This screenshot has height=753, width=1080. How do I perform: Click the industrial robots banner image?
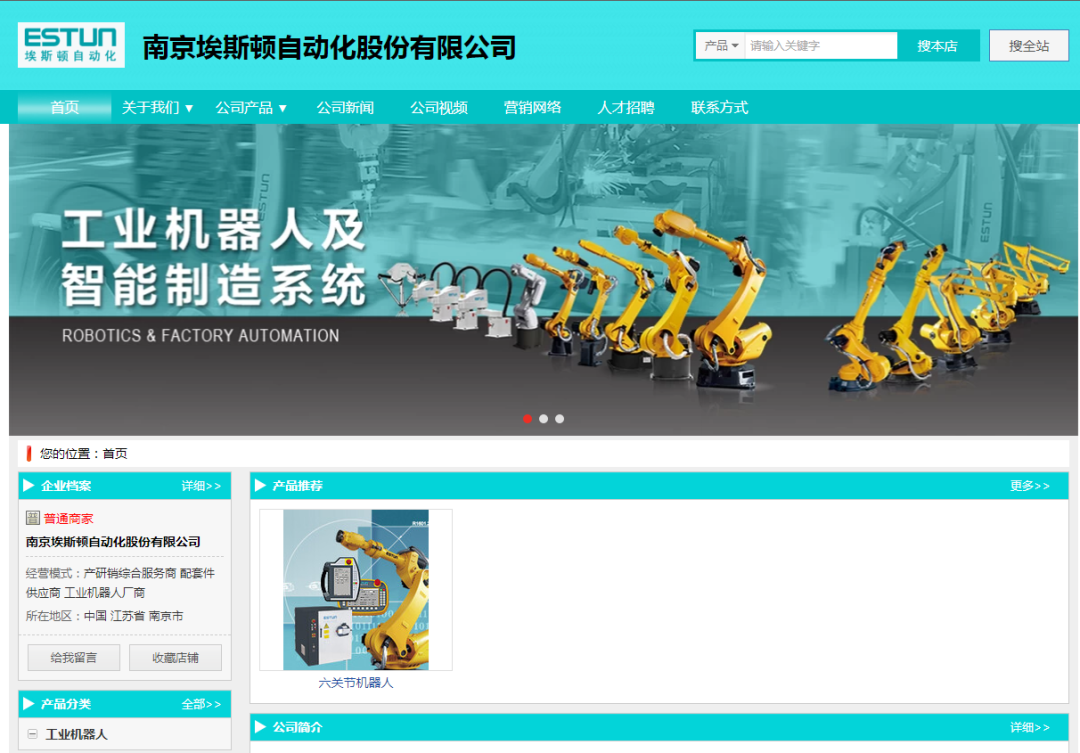543,280
